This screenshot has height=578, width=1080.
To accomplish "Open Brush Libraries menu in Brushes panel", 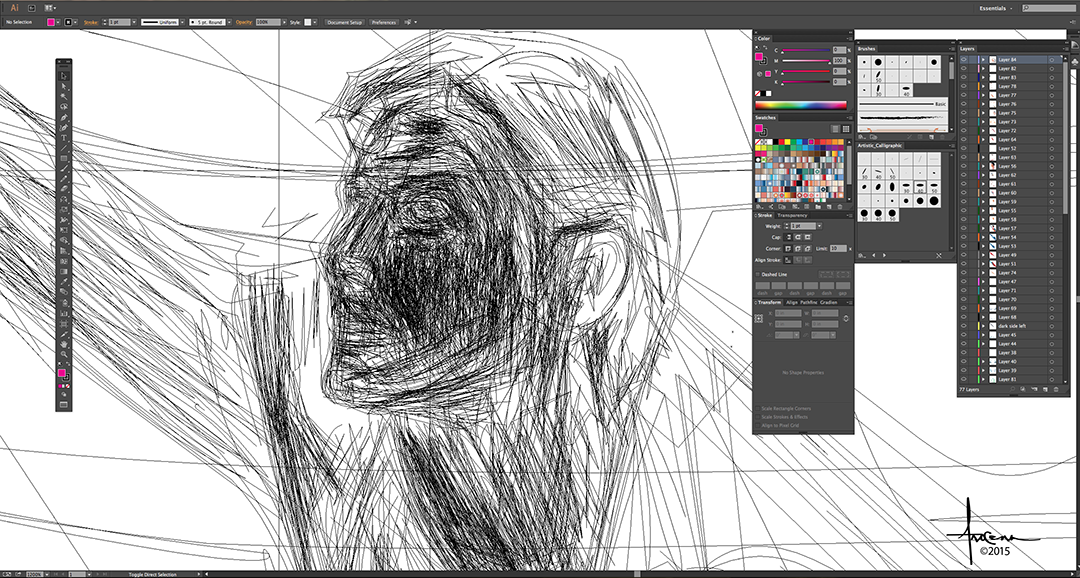I will coord(862,137).
